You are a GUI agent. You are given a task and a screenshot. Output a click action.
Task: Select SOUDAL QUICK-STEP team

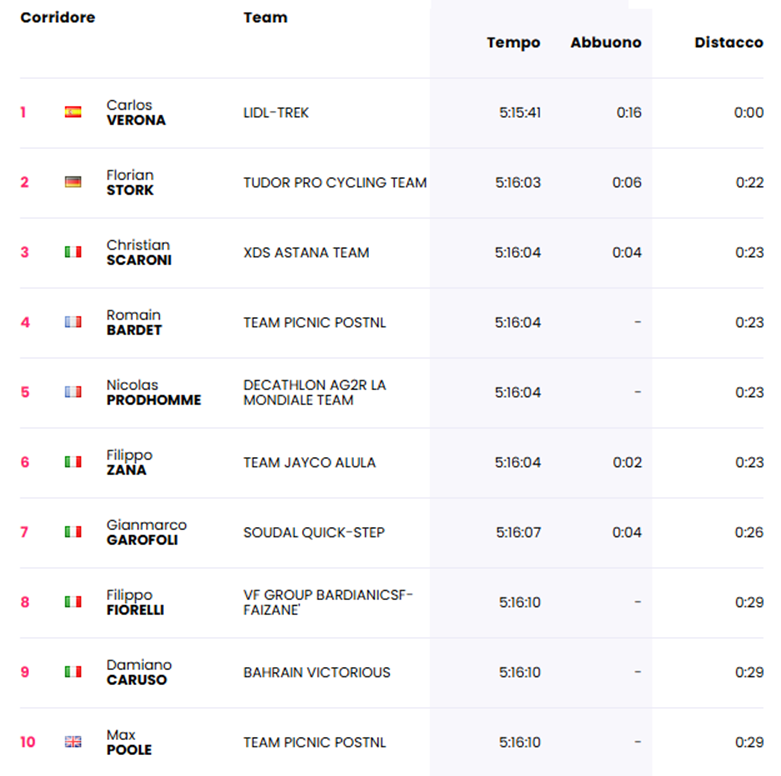pyautogui.click(x=314, y=532)
